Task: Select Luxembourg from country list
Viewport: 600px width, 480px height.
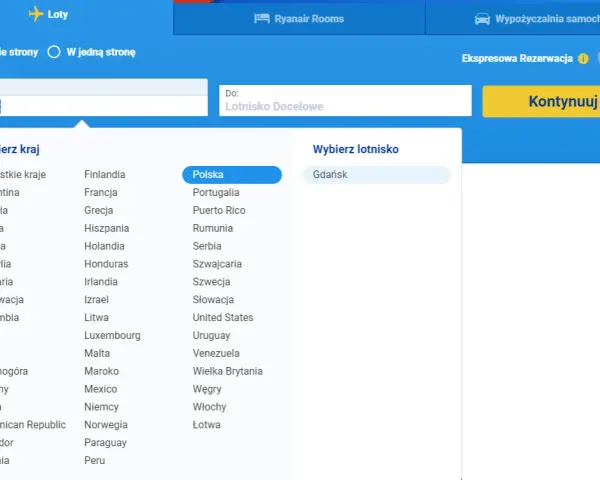Action: pyautogui.click(x=112, y=336)
